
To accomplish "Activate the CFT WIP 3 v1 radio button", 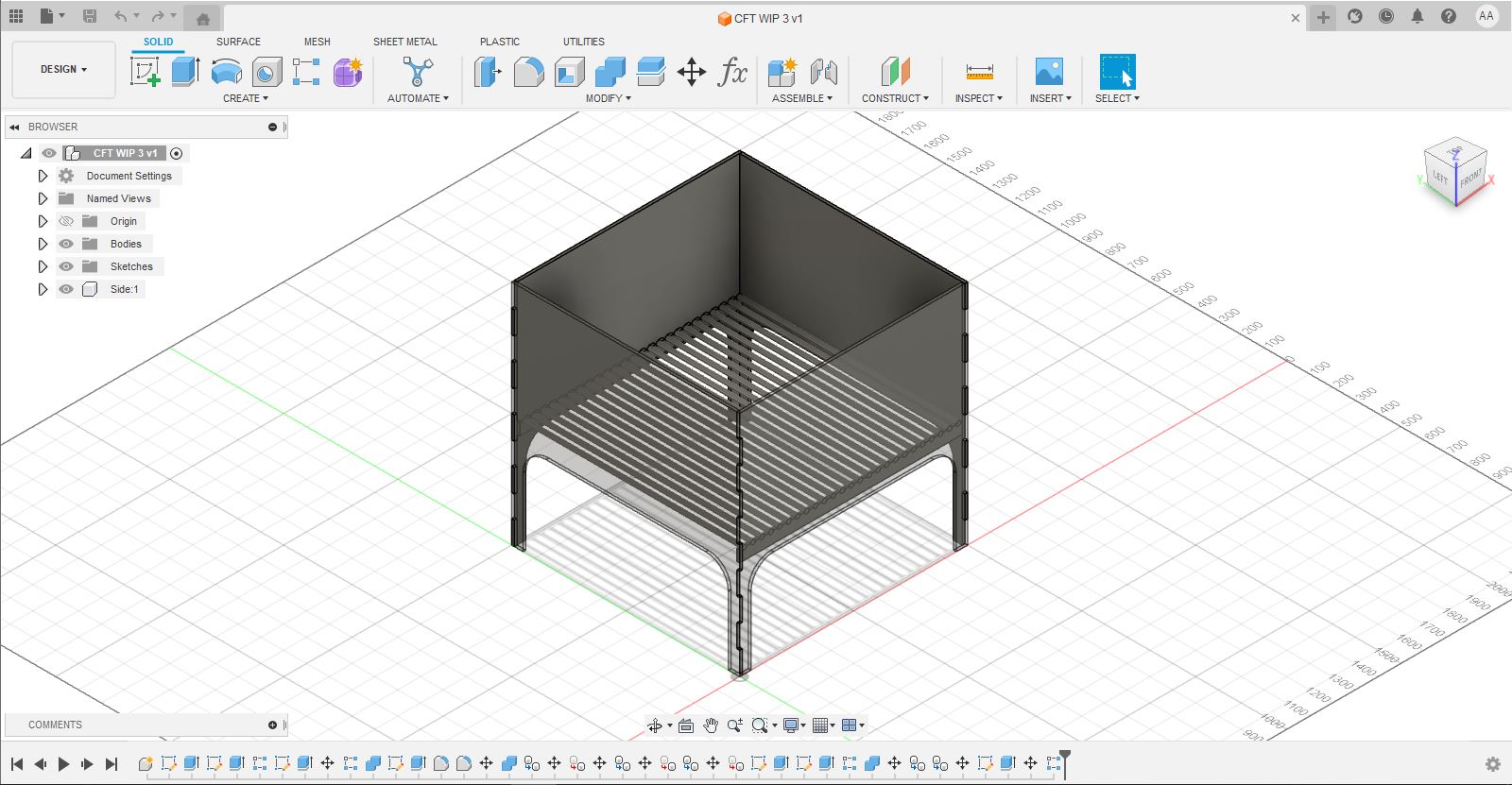I will click(176, 153).
